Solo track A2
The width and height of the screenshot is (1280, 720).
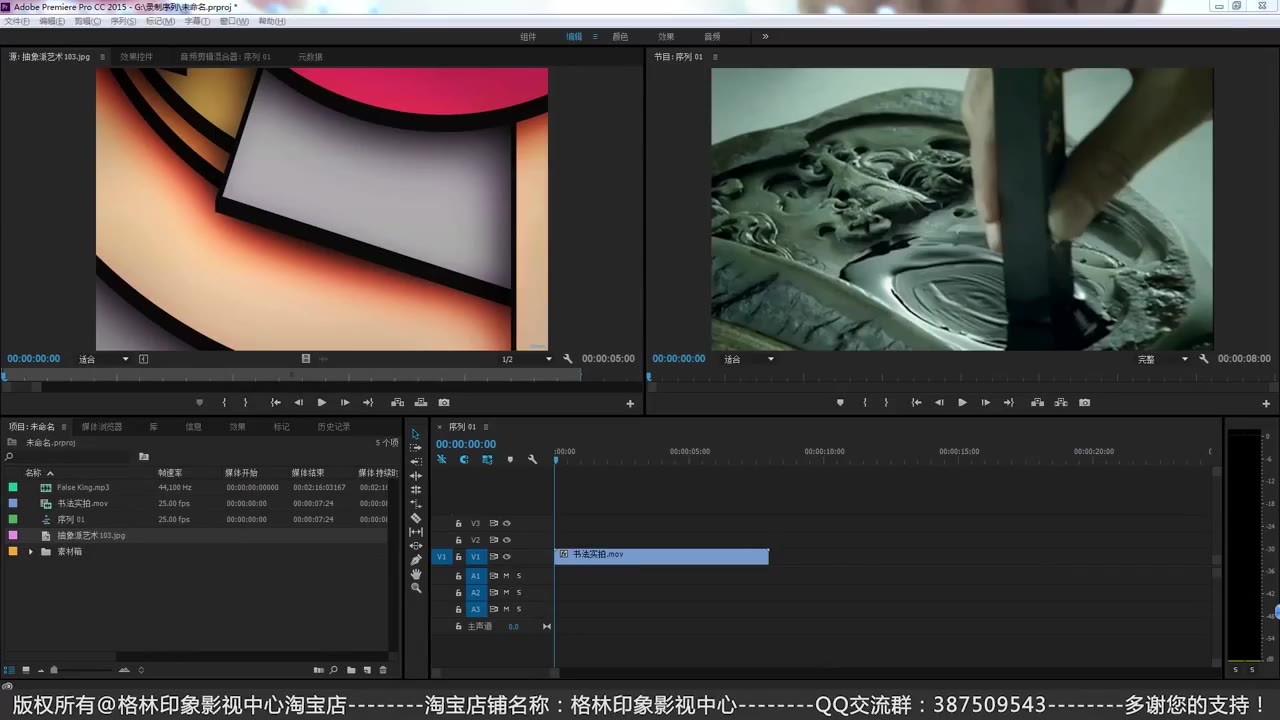(519, 592)
